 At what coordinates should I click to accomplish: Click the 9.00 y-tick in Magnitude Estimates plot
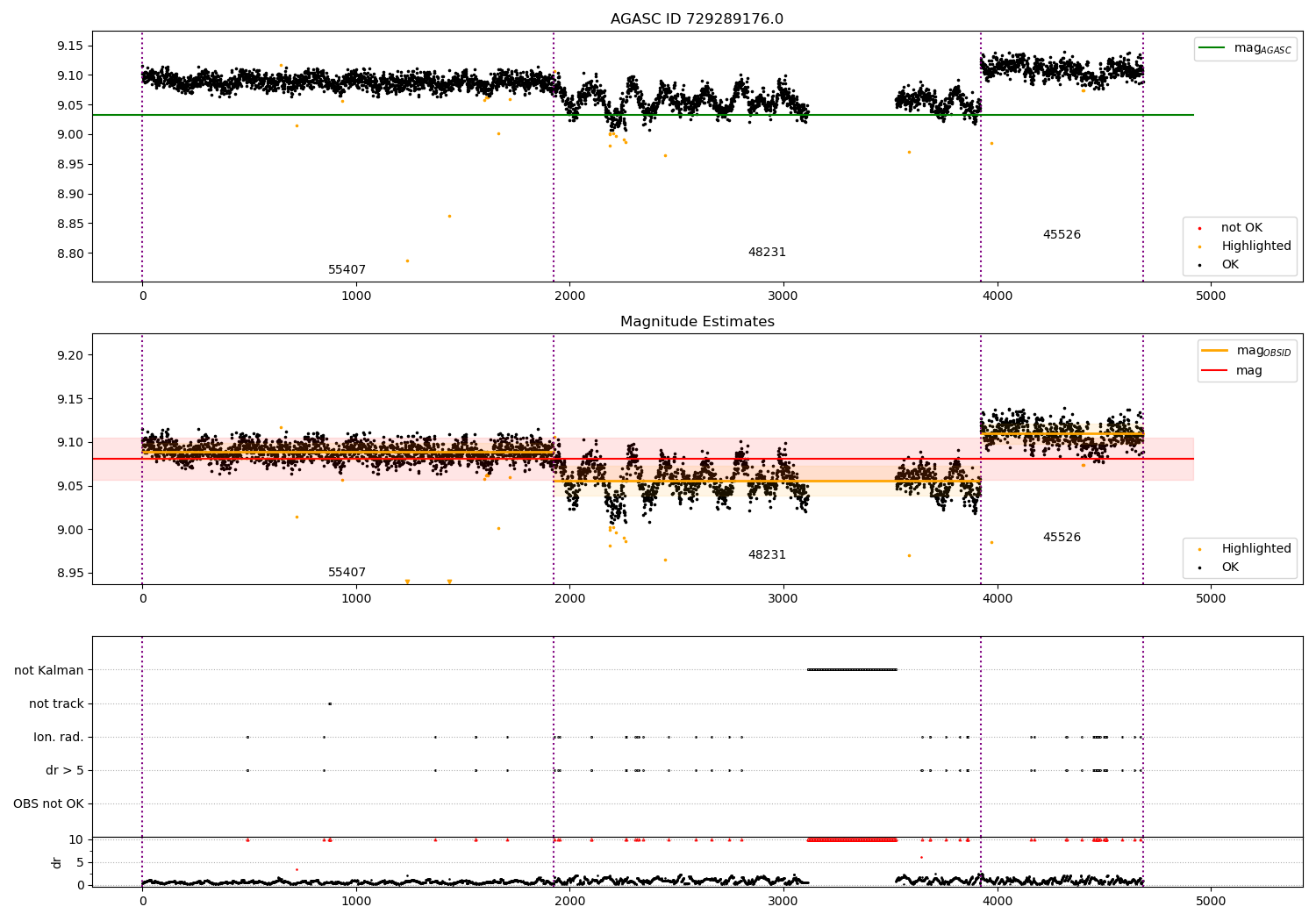(x=68, y=530)
